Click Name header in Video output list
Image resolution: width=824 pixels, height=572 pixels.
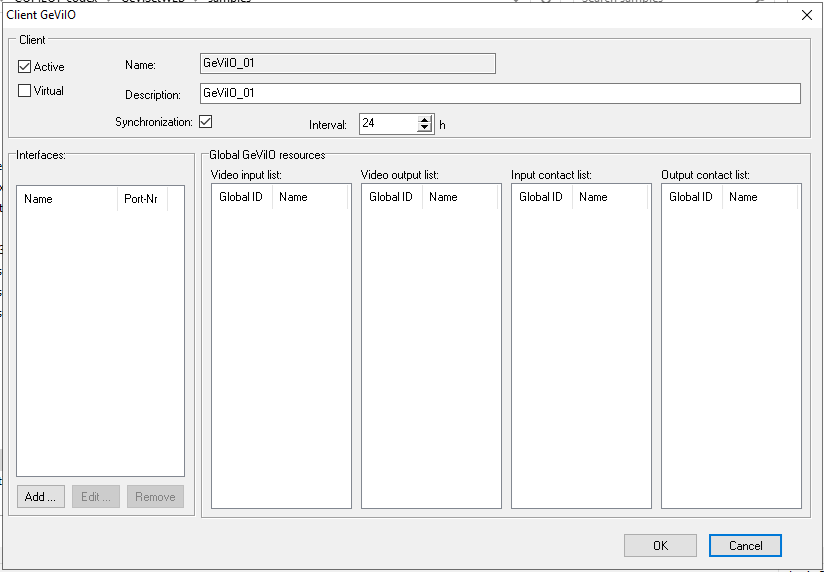tap(459, 197)
